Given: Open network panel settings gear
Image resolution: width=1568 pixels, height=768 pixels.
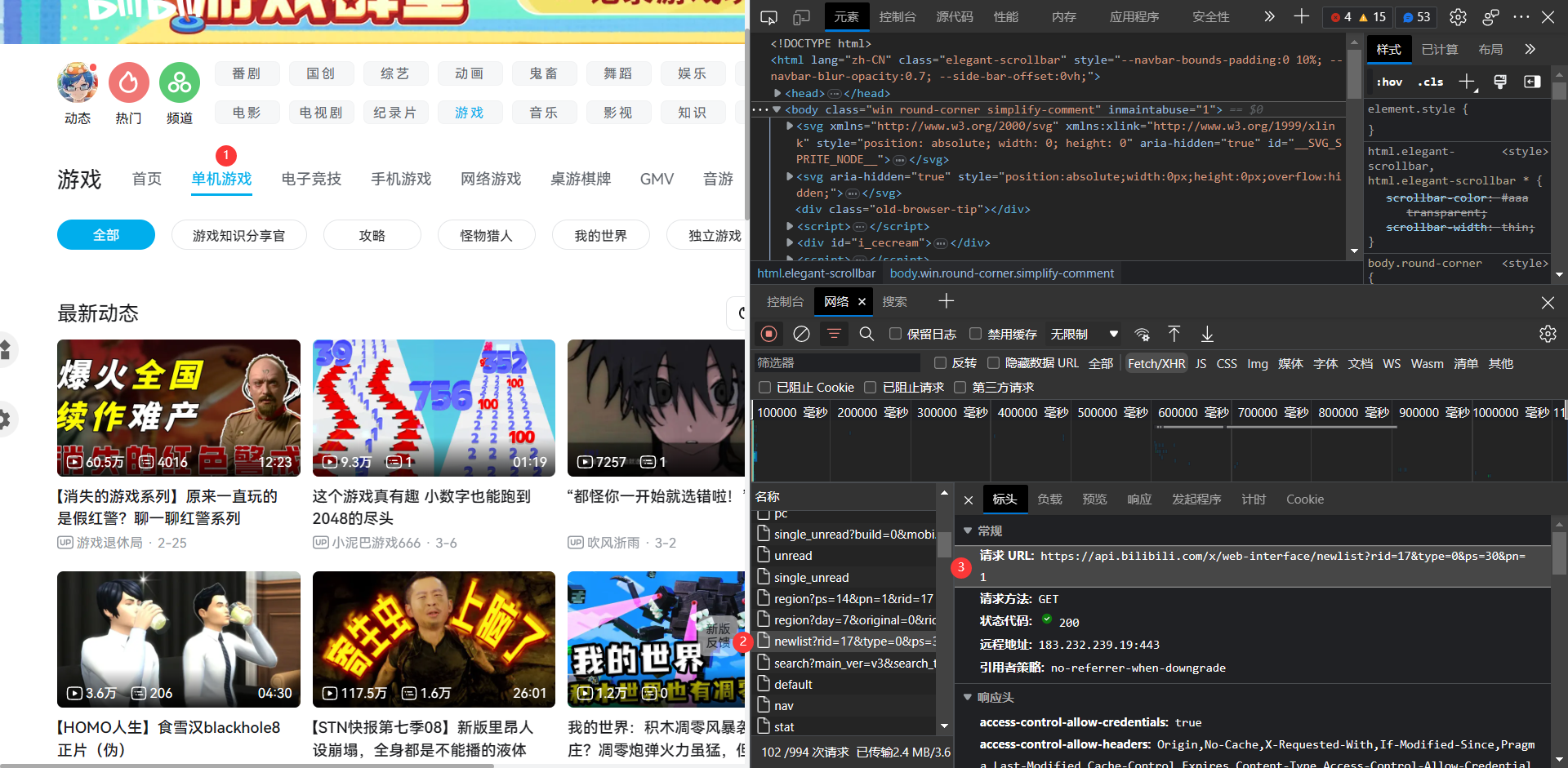Looking at the screenshot, I should pyautogui.click(x=1548, y=334).
